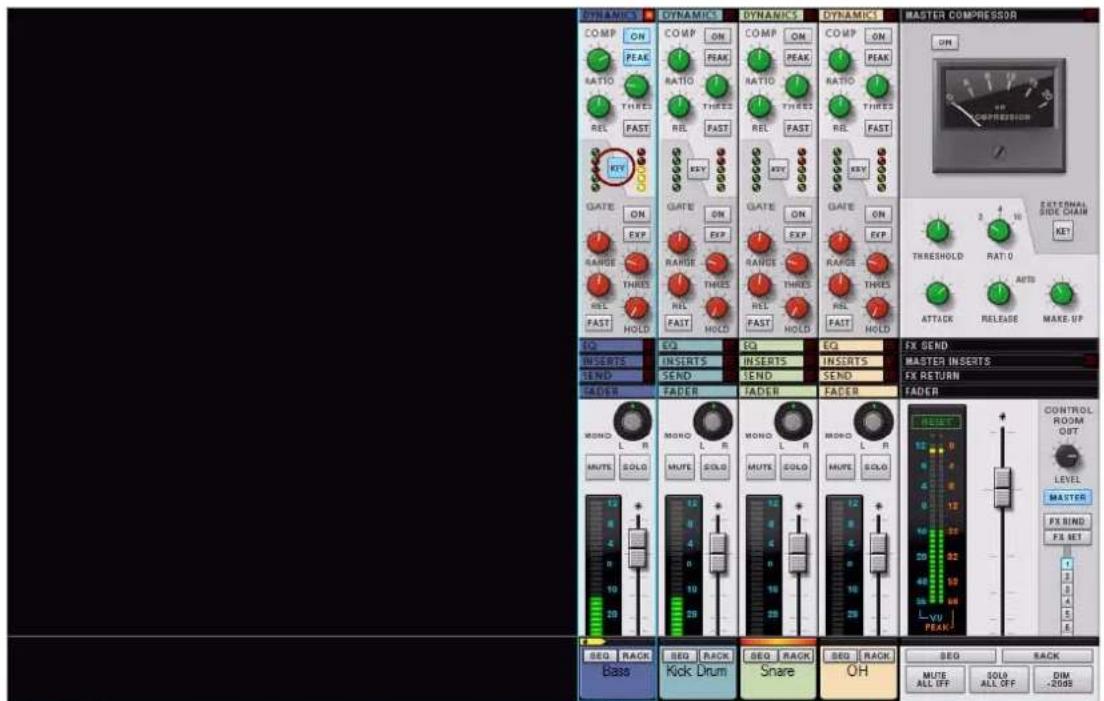The width and height of the screenshot is (1104, 701).
Task: Enable PEAK on the Kick Drum compressor
Action: 717,58
